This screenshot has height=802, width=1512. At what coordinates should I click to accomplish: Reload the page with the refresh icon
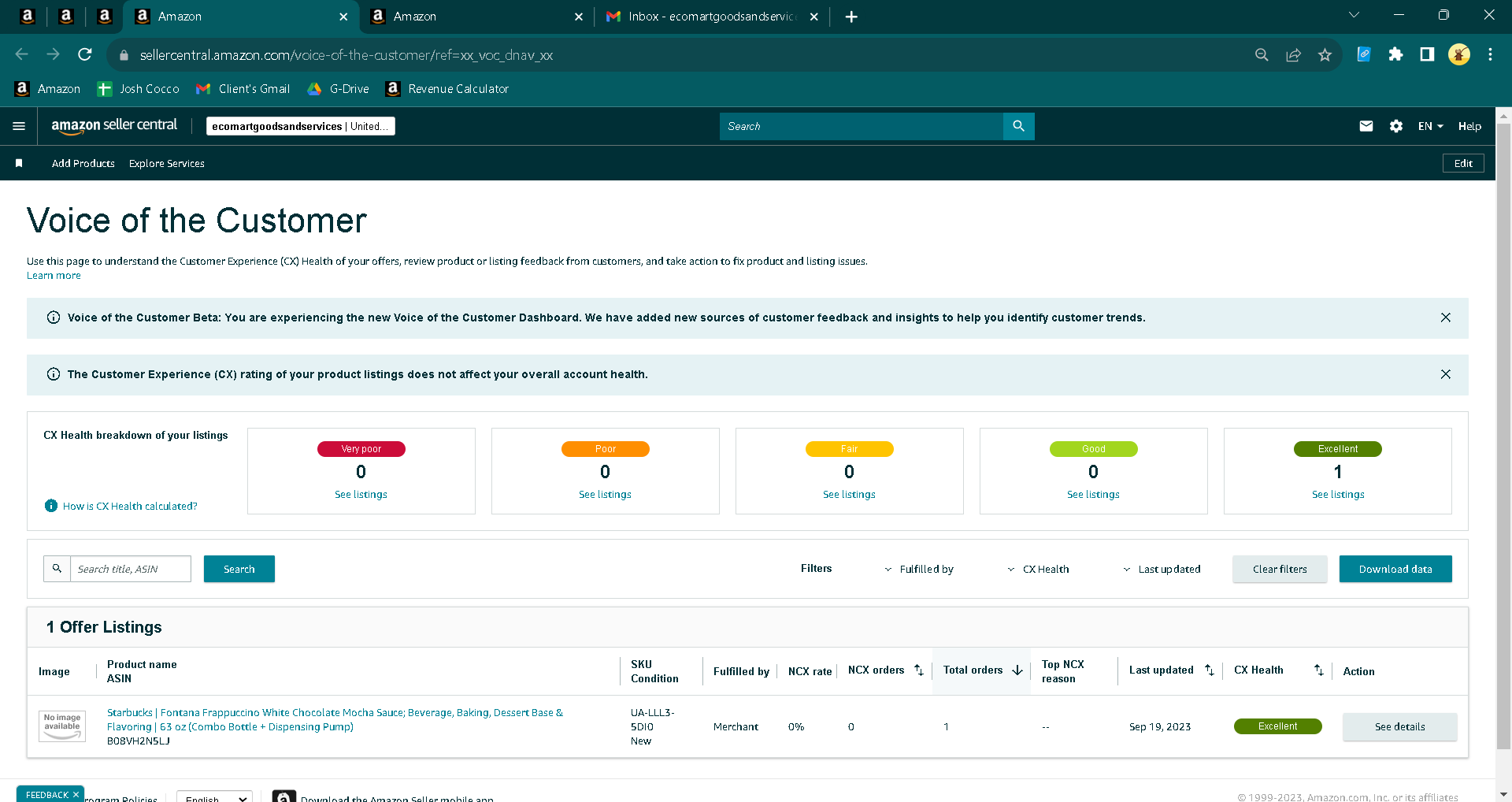tap(85, 54)
